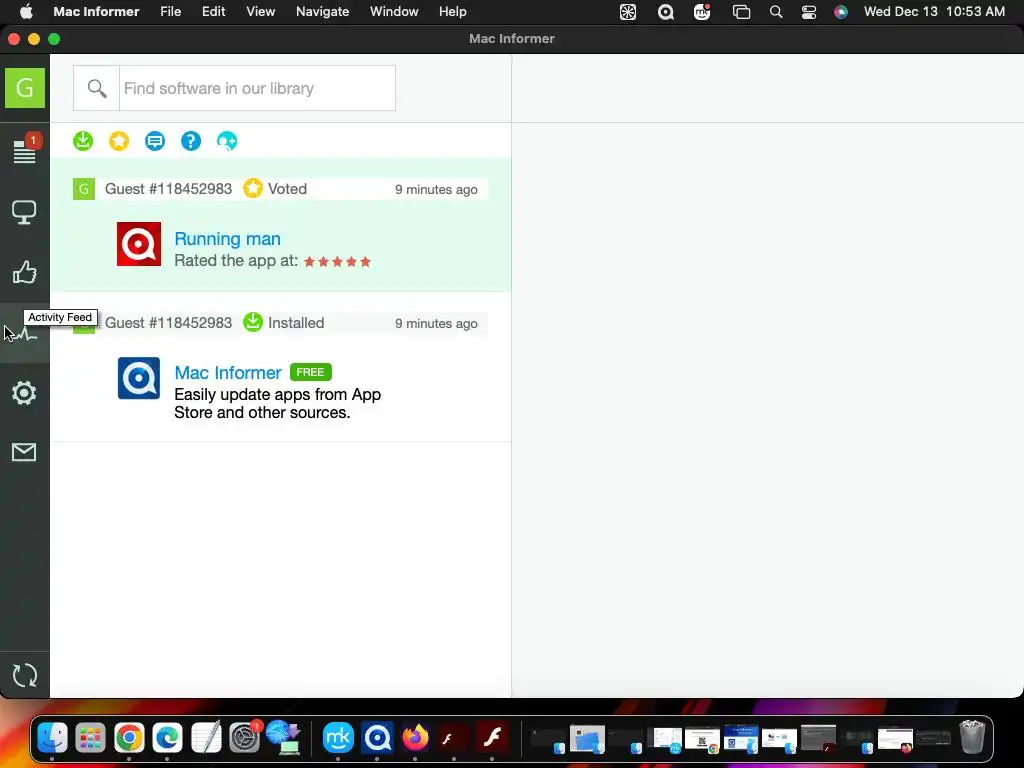This screenshot has width=1024, height=768.
Task: Filter feed by the blue comments icon
Action: (155, 140)
